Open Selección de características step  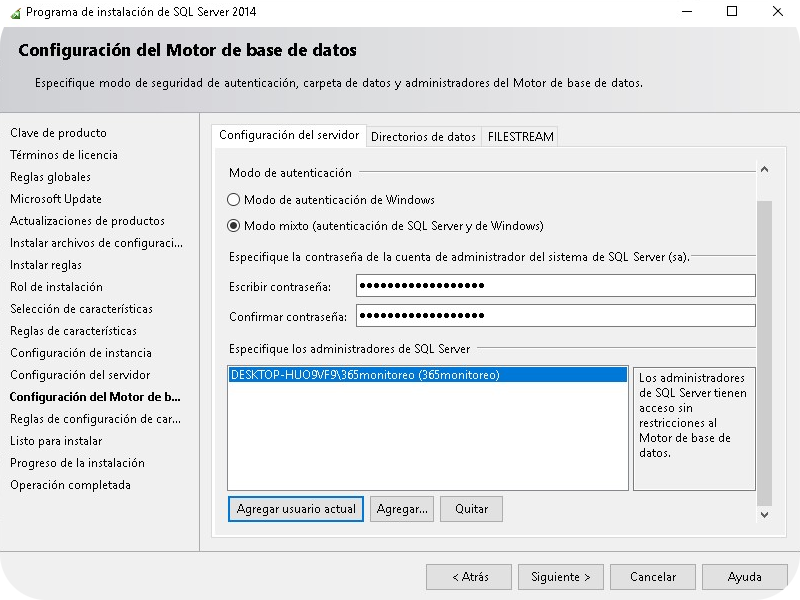[82, 309]
